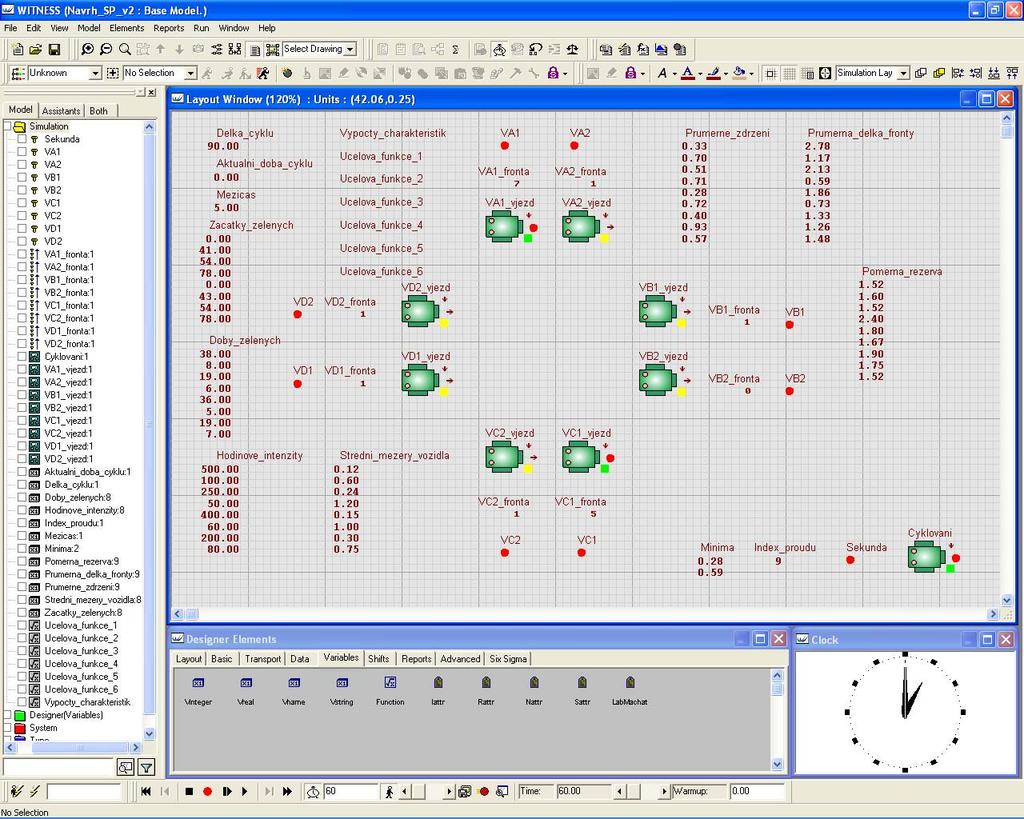Screen dimensions: 1024x819
Task: Step the simulation forward once
Action: (x=227, y=792)
